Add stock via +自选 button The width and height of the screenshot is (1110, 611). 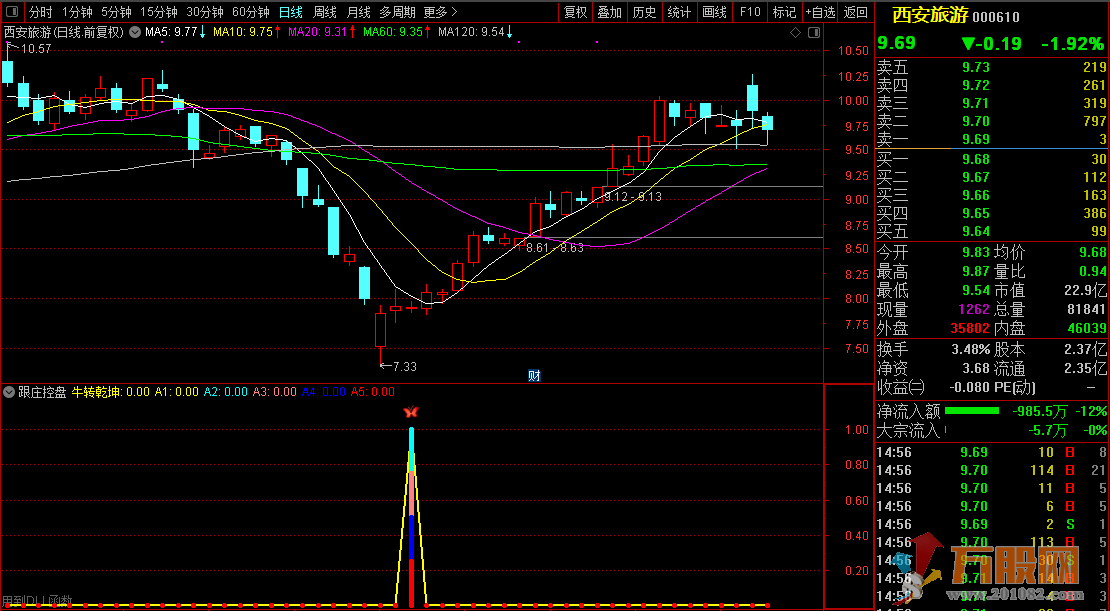pyautogui.click(x=820, y=12)
